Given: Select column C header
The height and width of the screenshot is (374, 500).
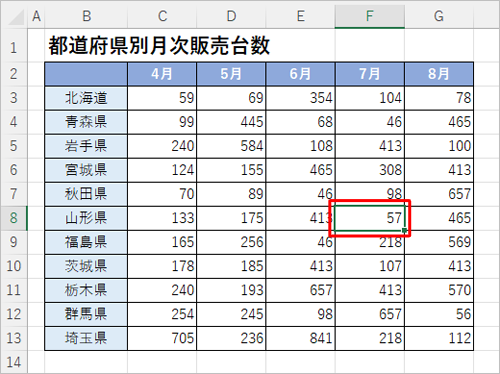Looking at the screenshot, I should [162, 16].
